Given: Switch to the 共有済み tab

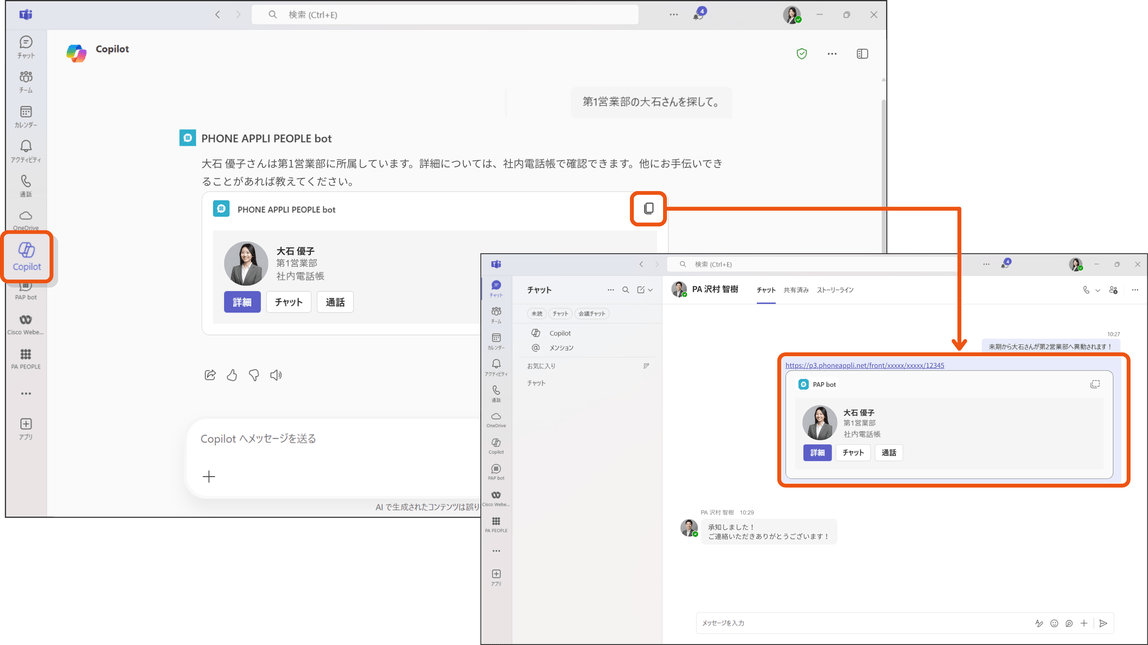Looking at the screenshot, I should coord(796,290).
